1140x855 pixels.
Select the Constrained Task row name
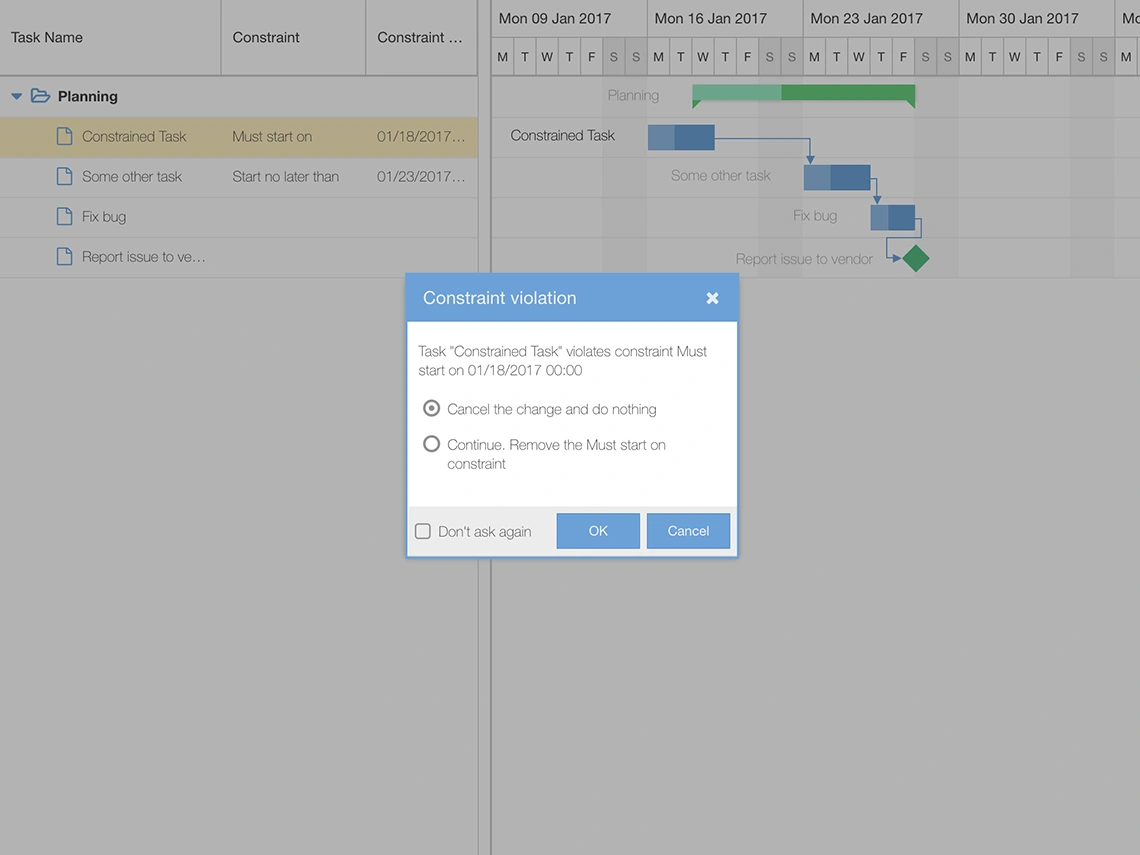pos(134,137)
